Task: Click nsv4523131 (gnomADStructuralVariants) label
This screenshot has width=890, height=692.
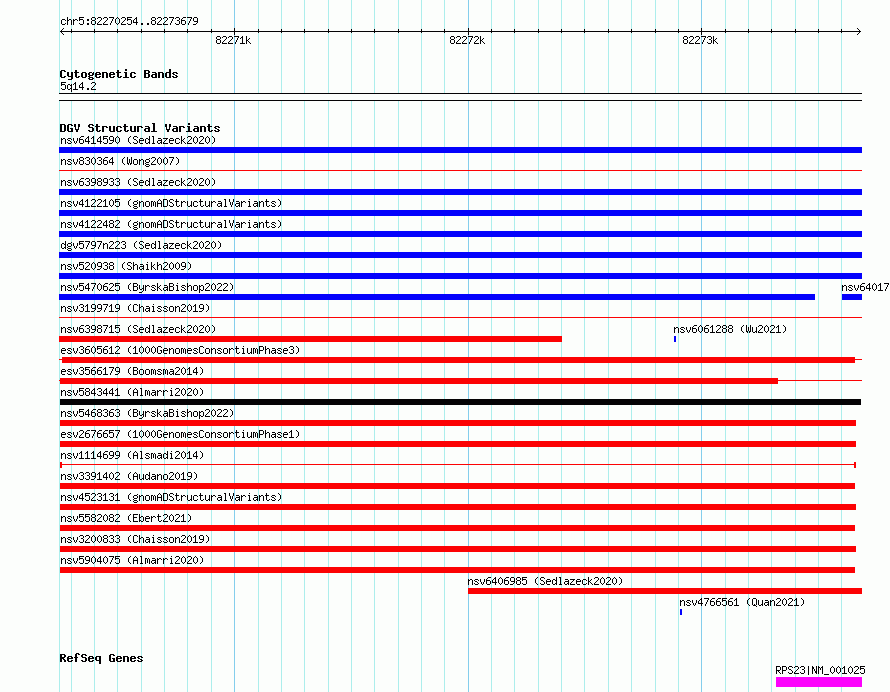Action: [171, 497]
